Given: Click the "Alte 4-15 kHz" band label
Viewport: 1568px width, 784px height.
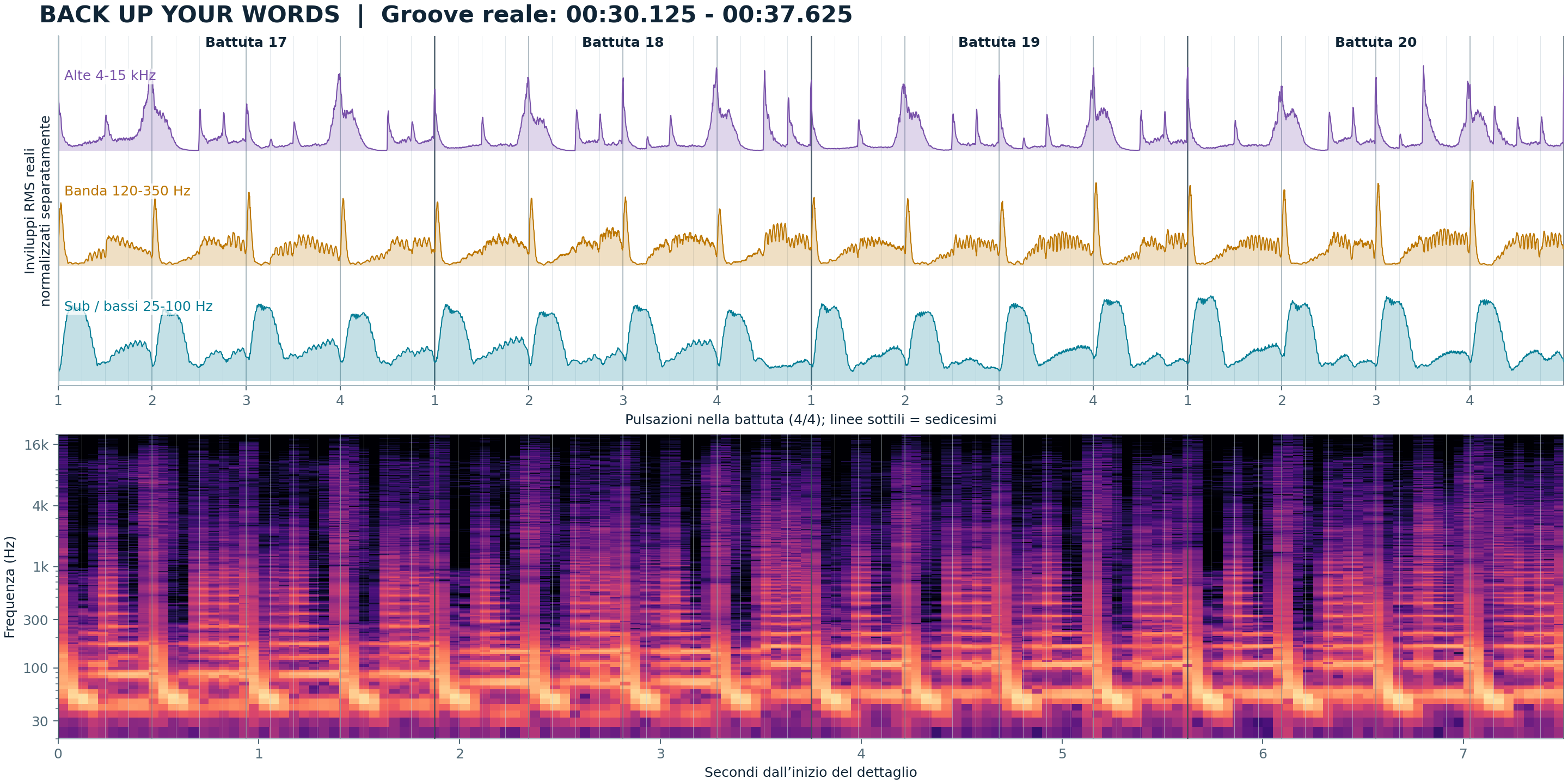Looking at the screenshot, I should coord(110,76).
